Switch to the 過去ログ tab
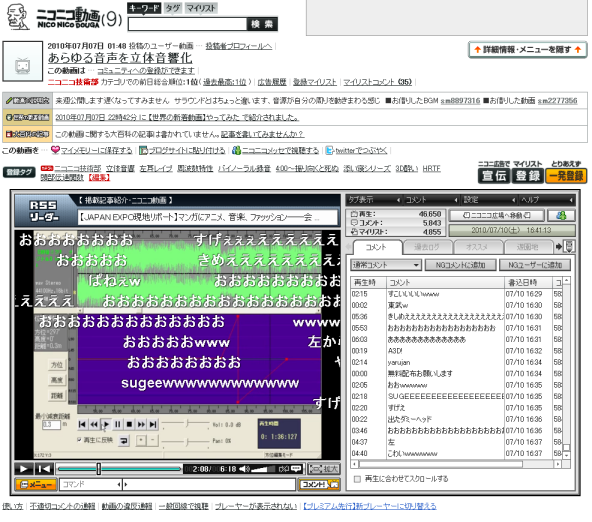The width and height of the screenshot is (592, 522). coord(427,247)
